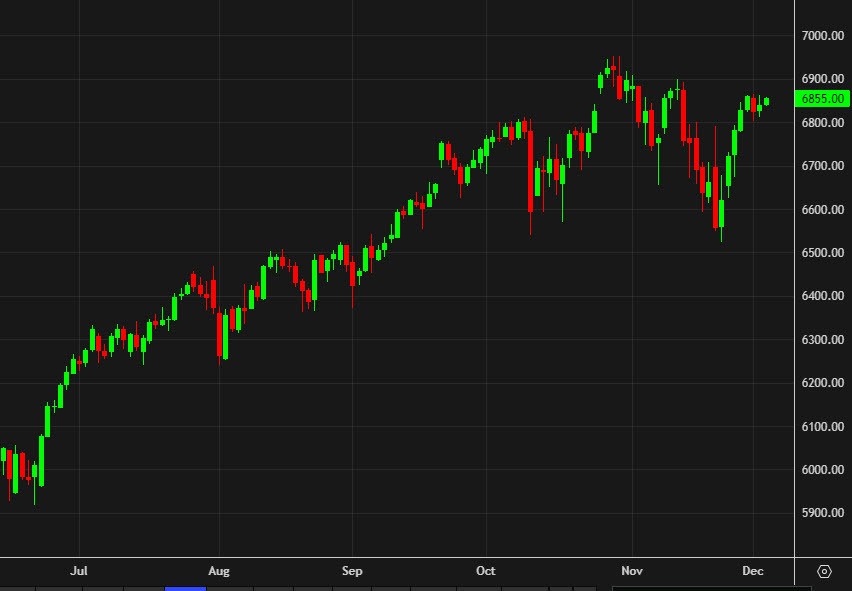852x591 pixels.
Task: Click the Sep marker on time axis
Action: click(352, 571)
